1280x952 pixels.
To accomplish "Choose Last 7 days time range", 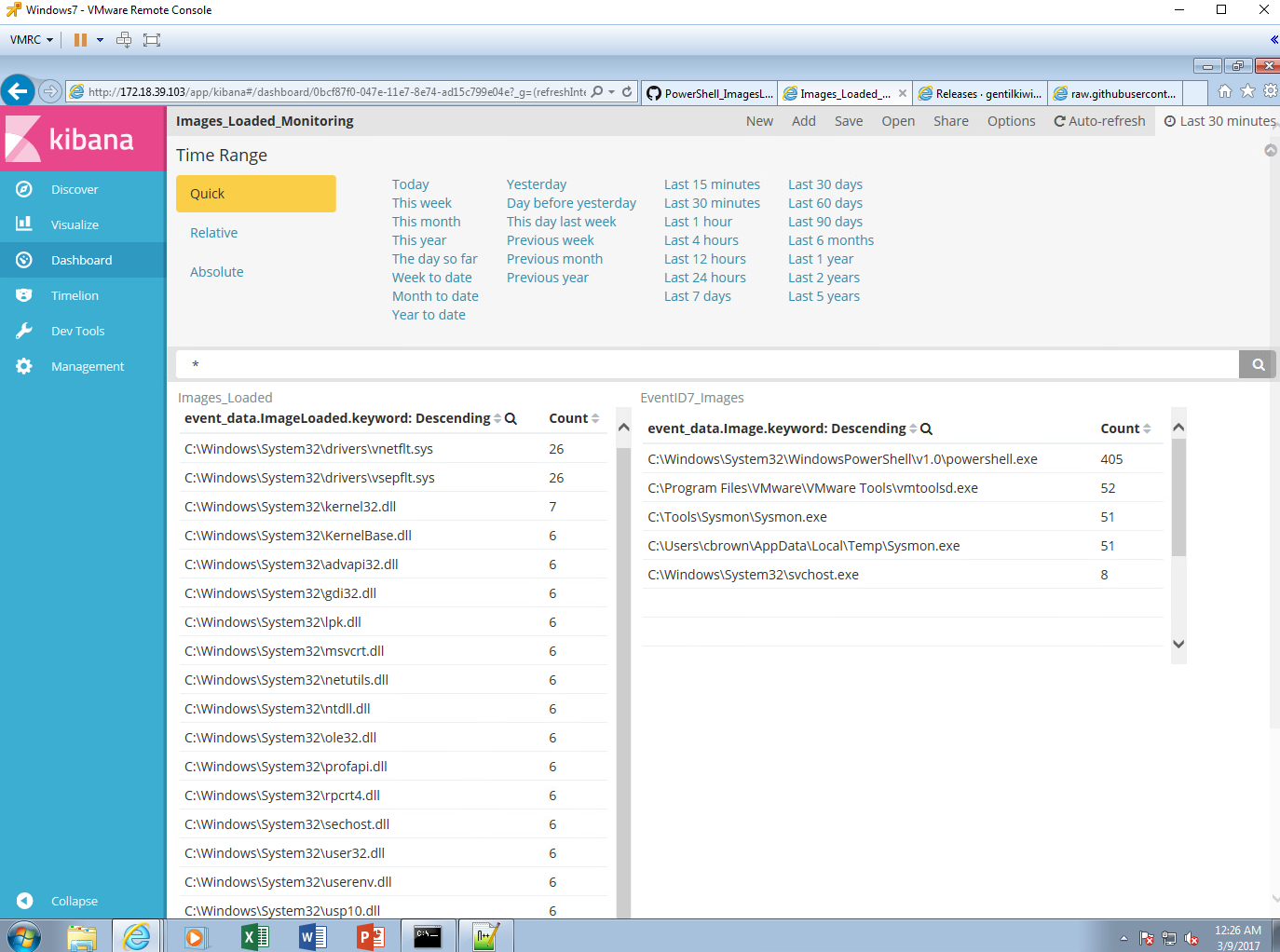I will (x=698, y=296).
